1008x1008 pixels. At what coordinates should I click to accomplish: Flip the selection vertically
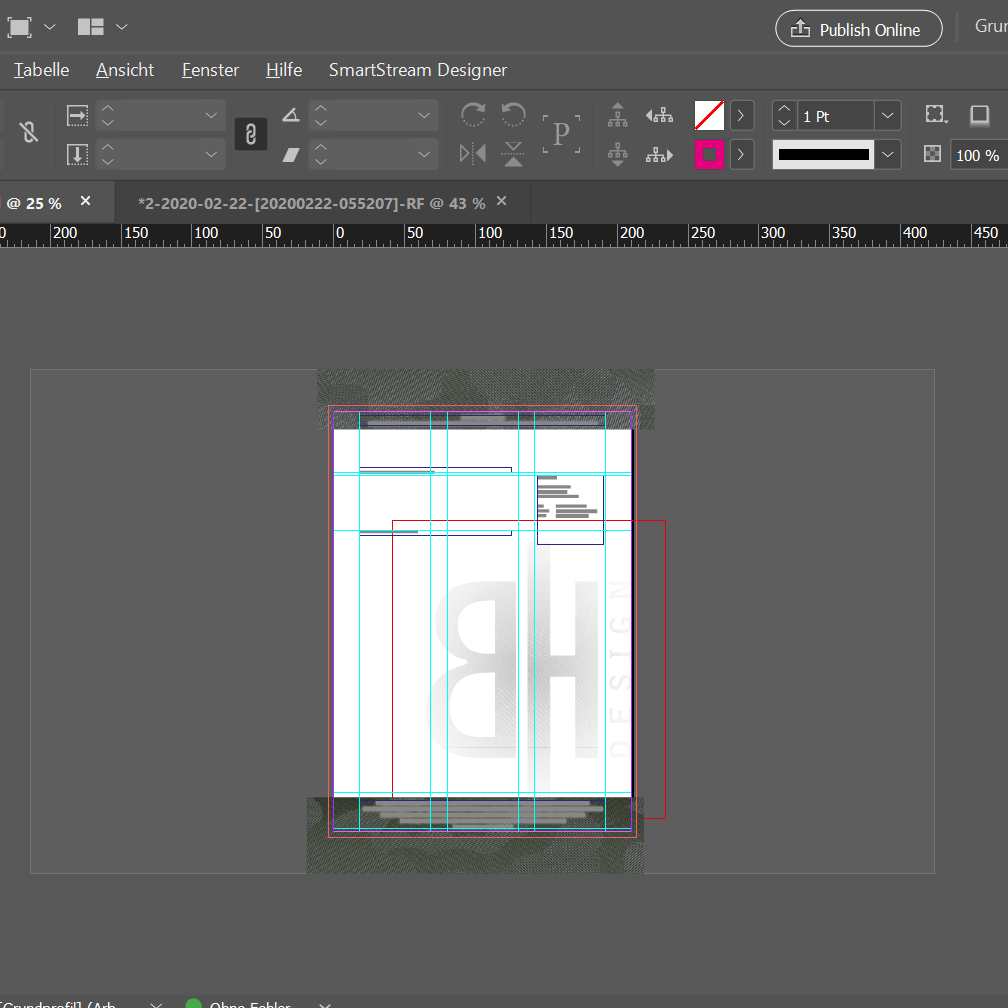coord(513,154)
